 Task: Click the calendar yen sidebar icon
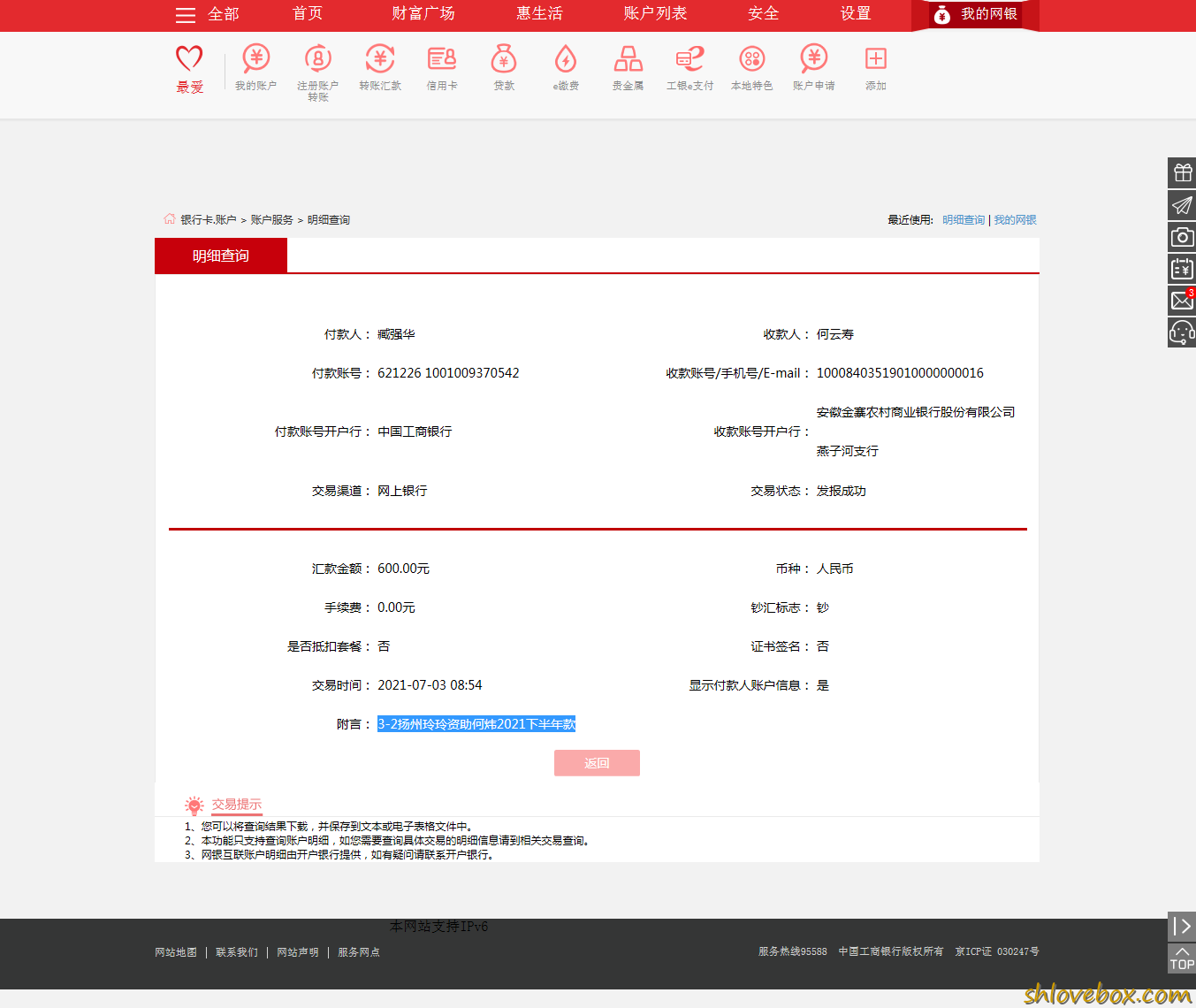click(x=1182, y=269)
